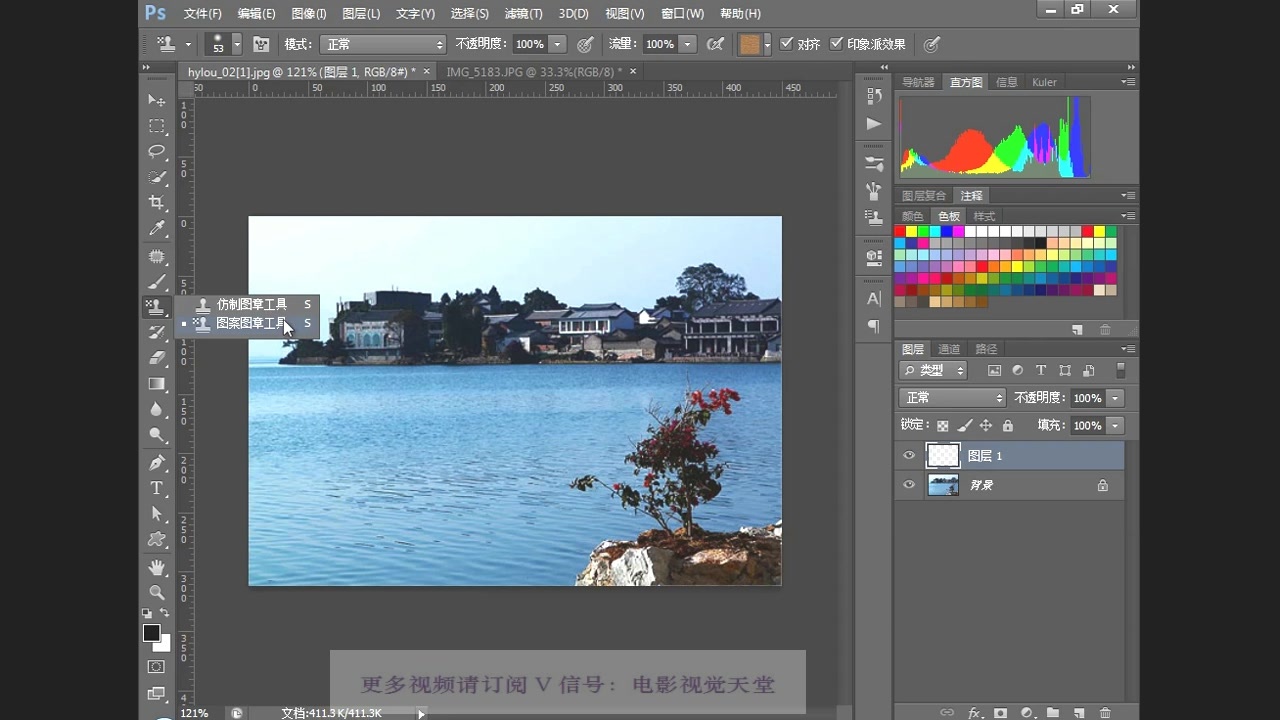1280x720 pixels.
Task: Hide 背景 layer visibility
Action: 909,485
